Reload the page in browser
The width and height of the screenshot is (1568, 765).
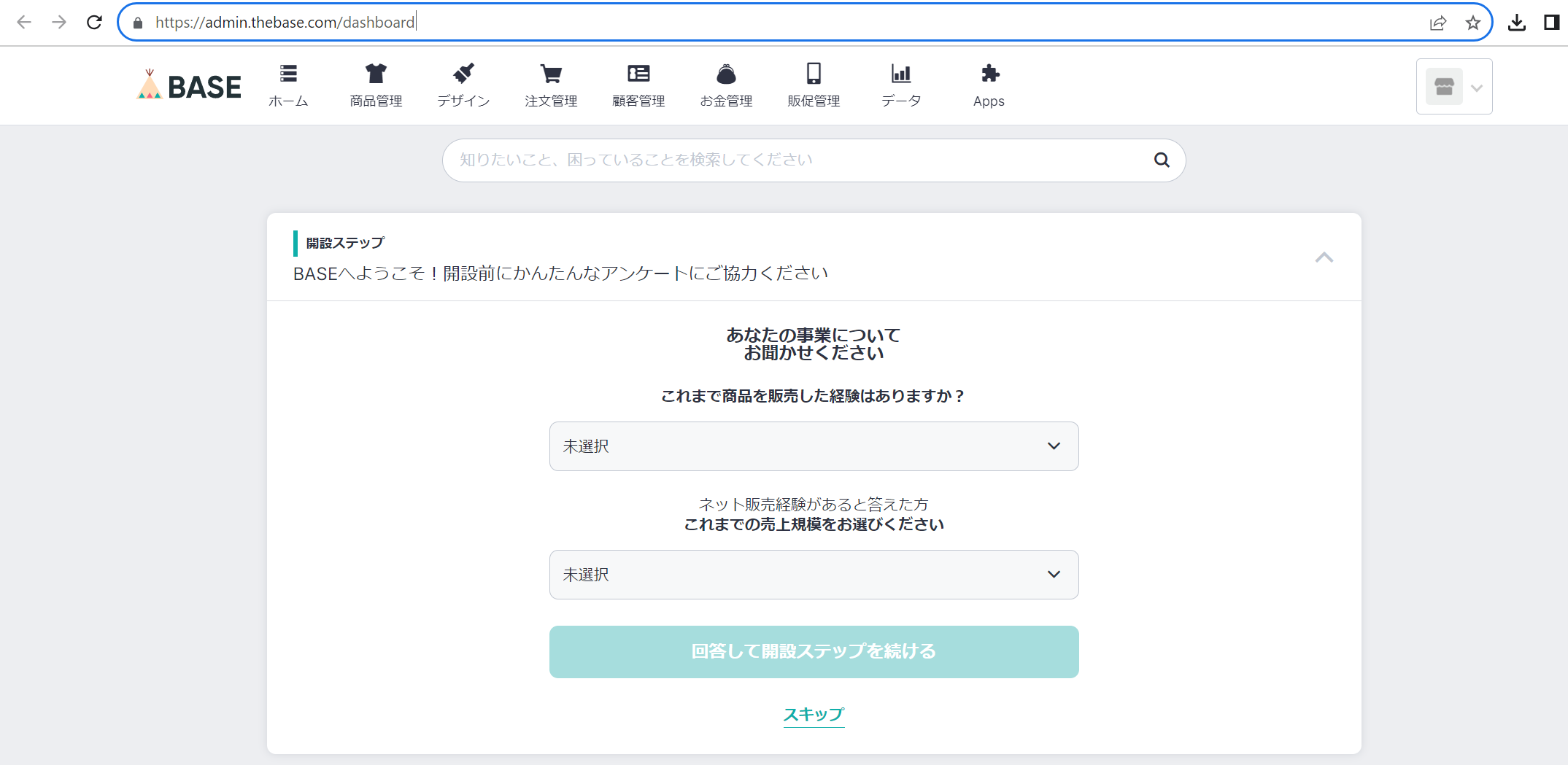(94, 23)
